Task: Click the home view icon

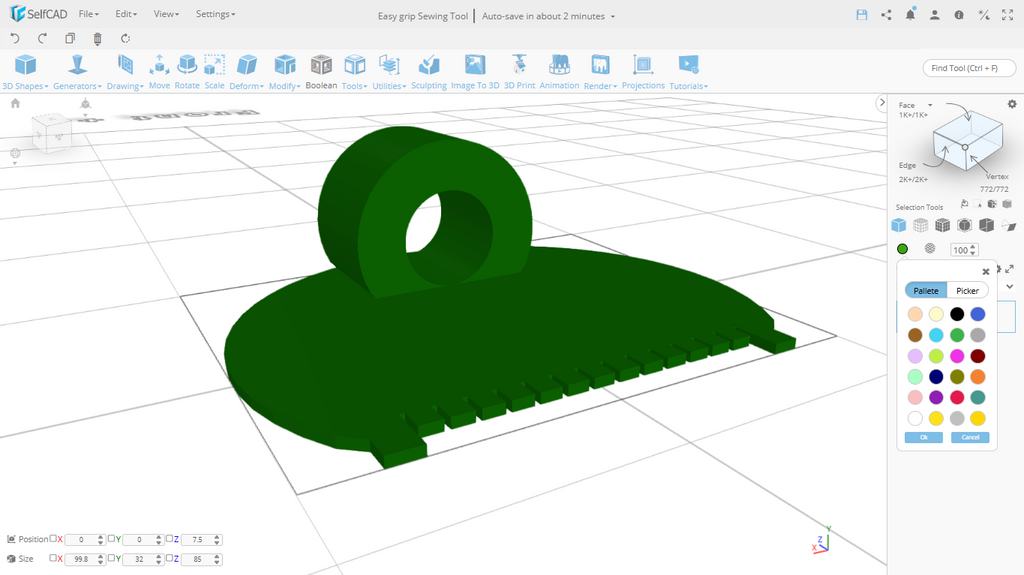Action: tap(16, 103)
